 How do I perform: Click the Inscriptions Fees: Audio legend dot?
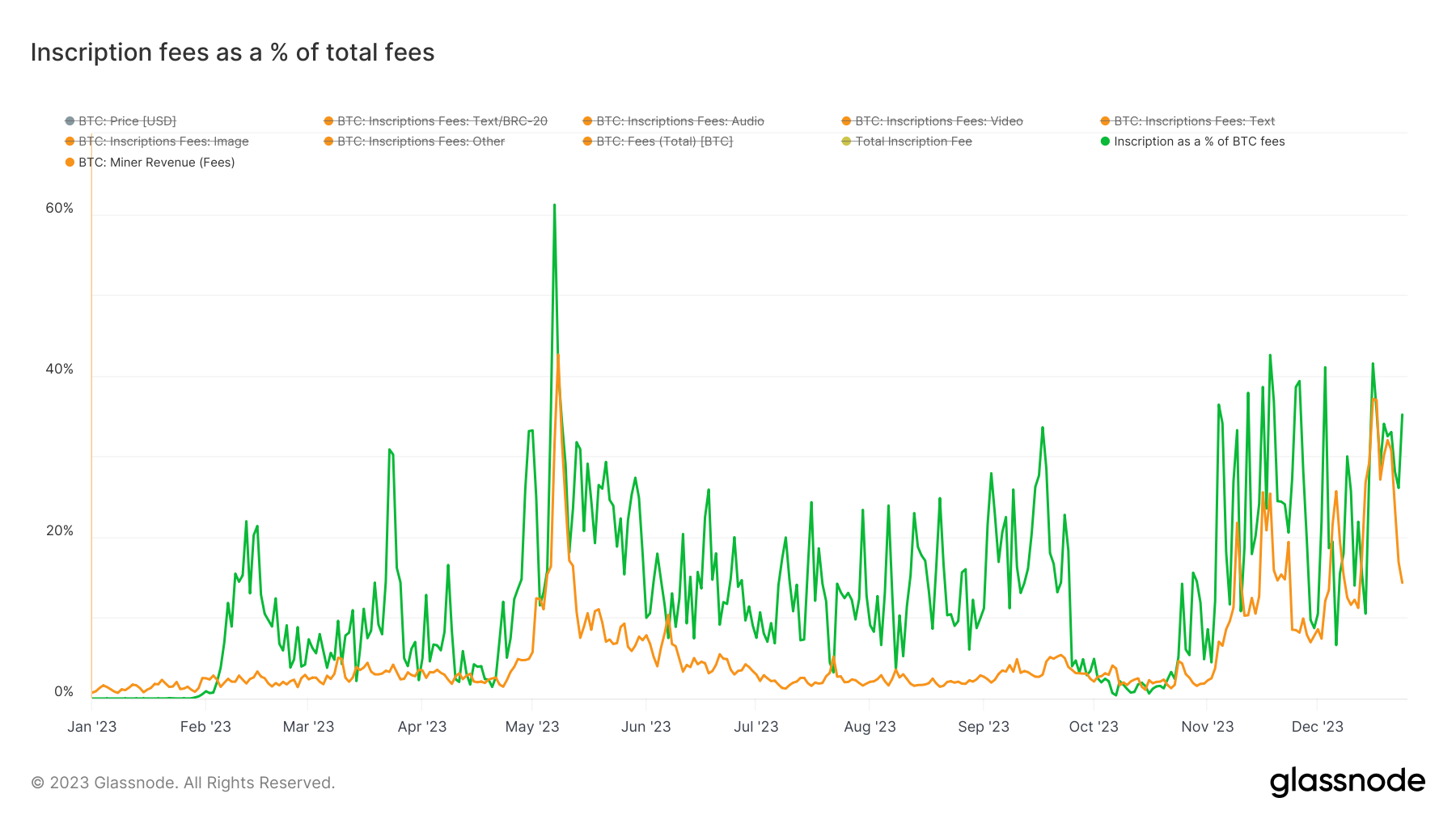click(587, 121)
